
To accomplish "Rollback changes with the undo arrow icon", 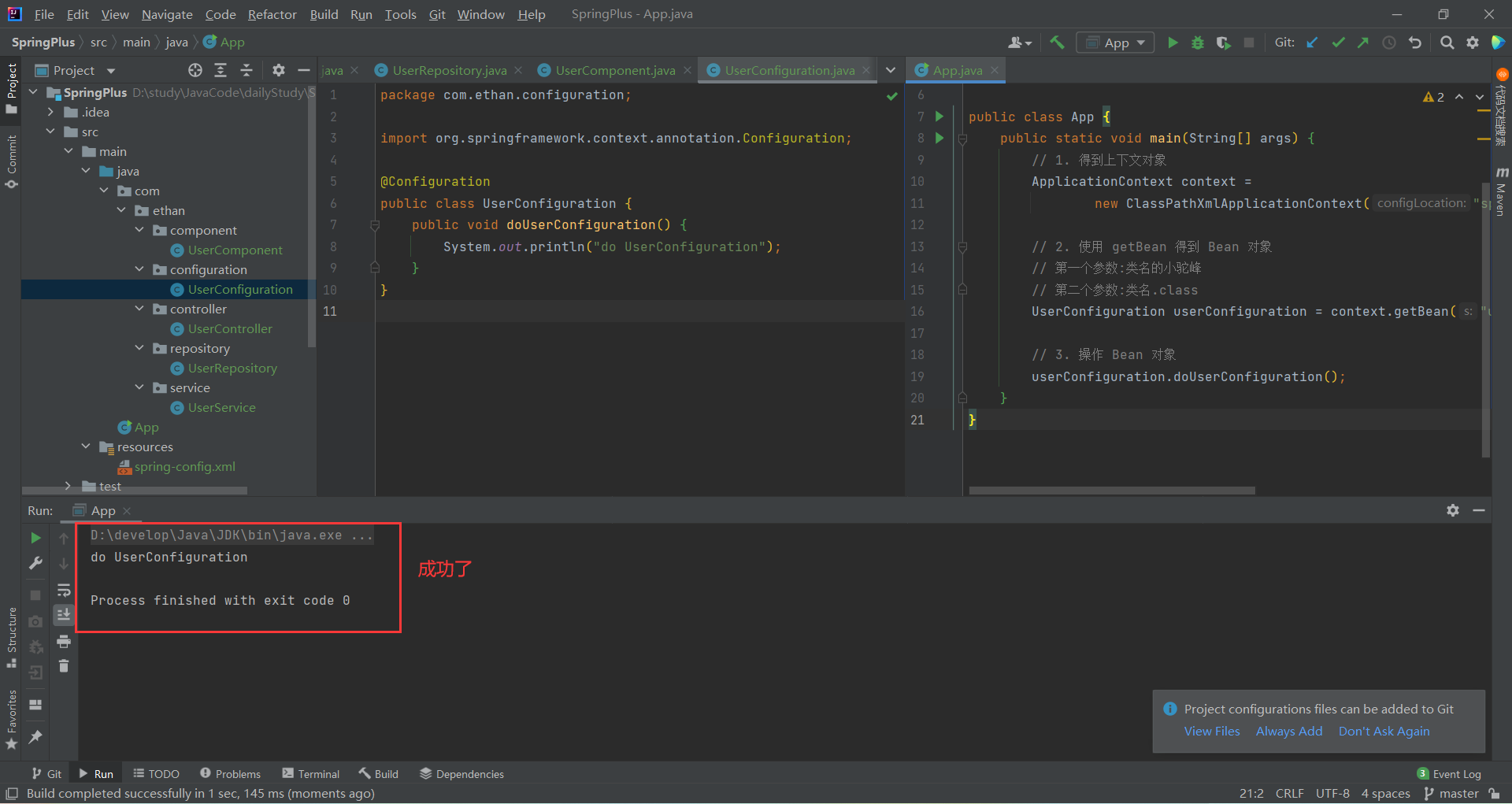I will click(x=1415, y=43).
